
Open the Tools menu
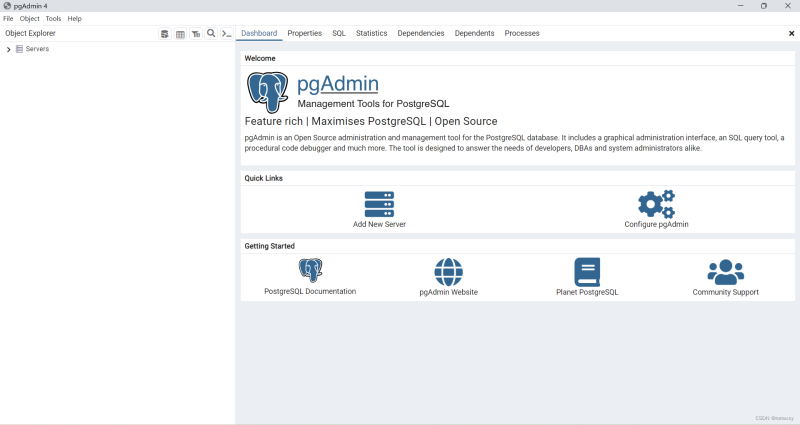(x=53, y=18)
